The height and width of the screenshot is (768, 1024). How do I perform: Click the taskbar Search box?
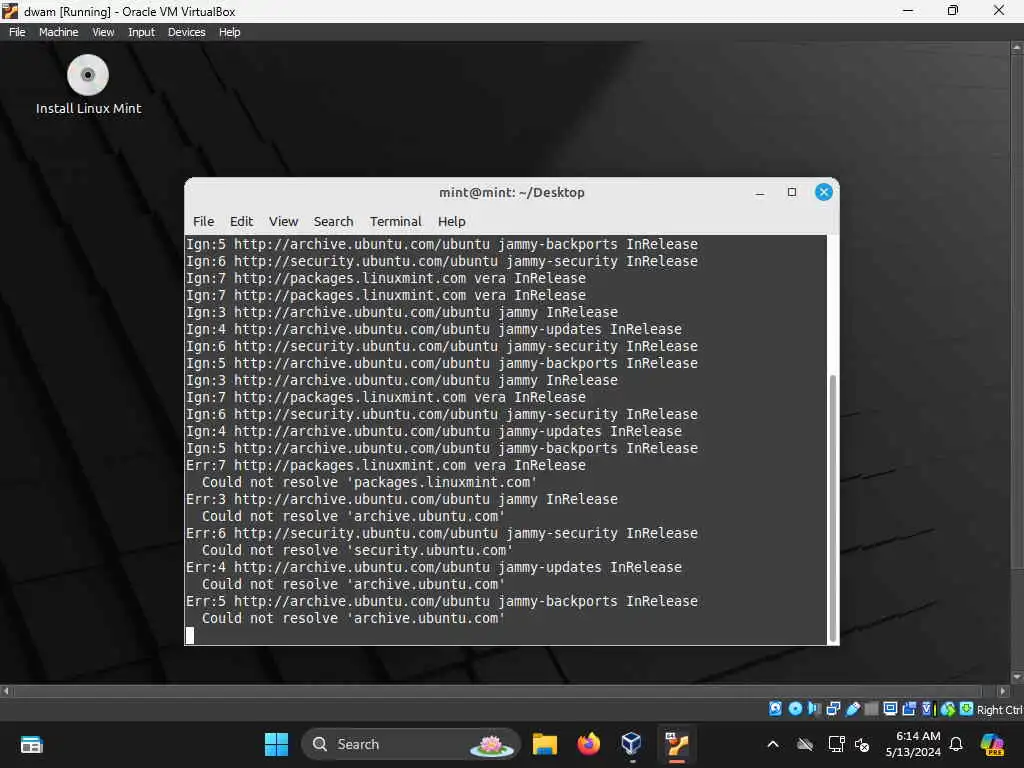(411, 744)
